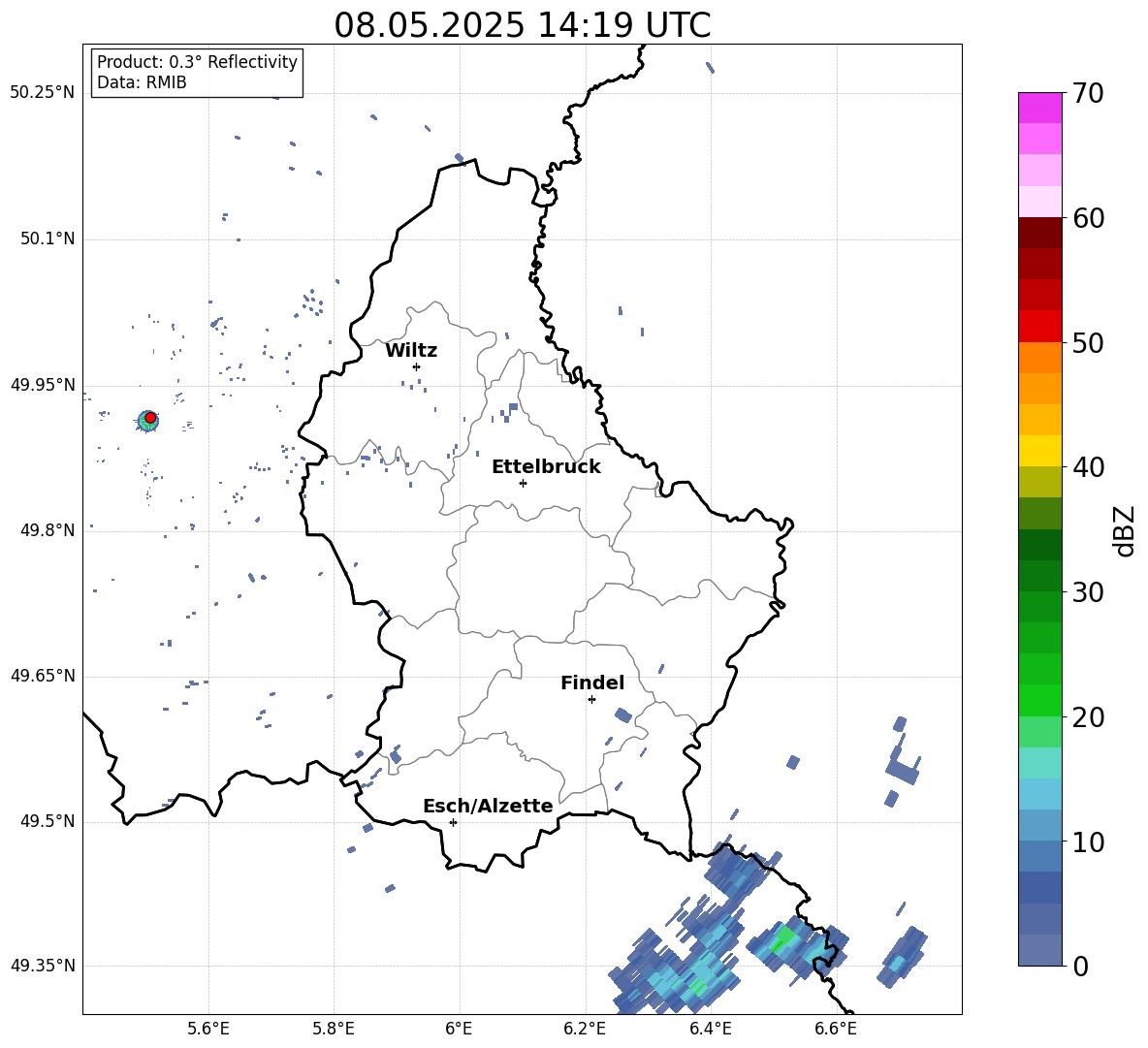Click the 49.95°N latitude label
Screen dimensions: 1148x1048
click(43, 385)
